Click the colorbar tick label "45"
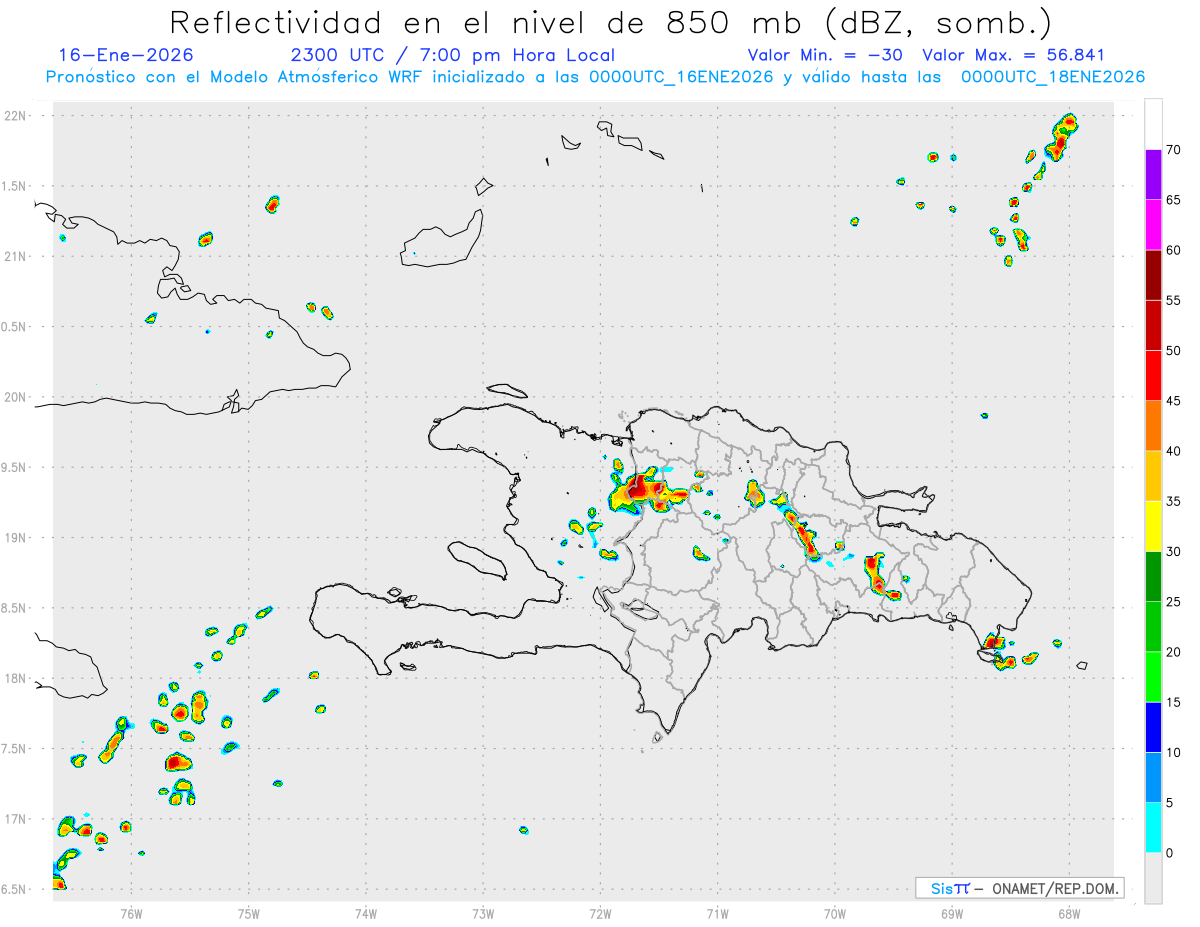 [x=1173, y=401]
